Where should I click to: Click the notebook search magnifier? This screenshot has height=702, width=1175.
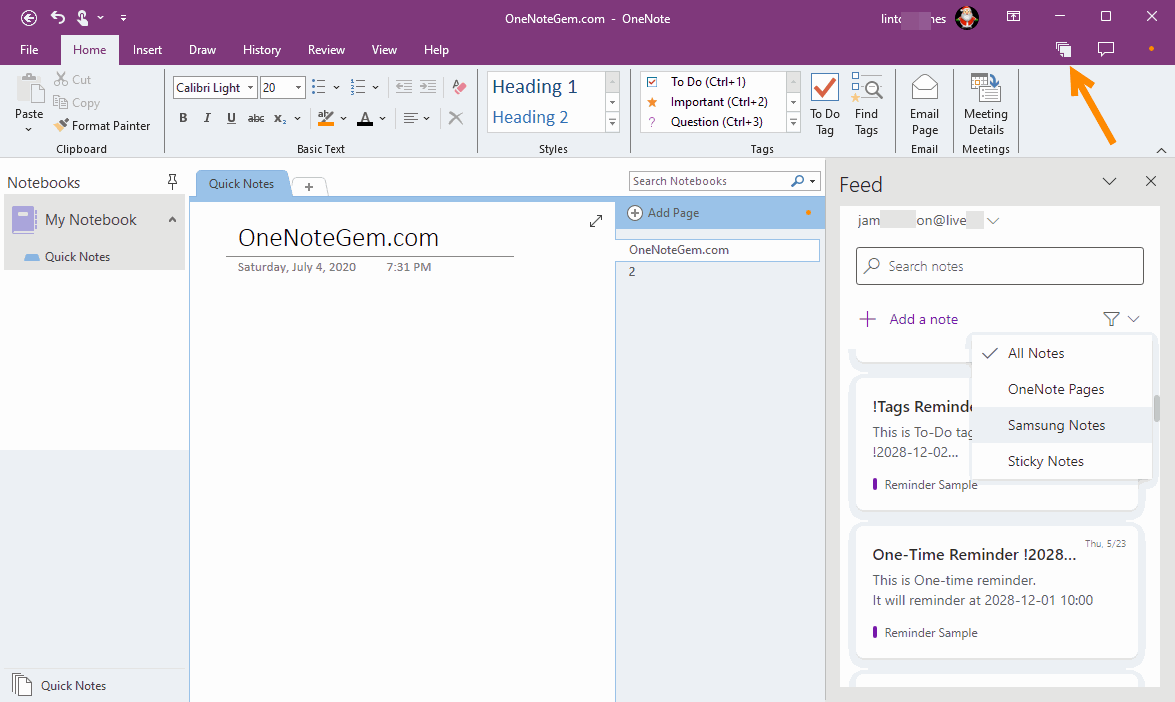click(x=797, y=181)
